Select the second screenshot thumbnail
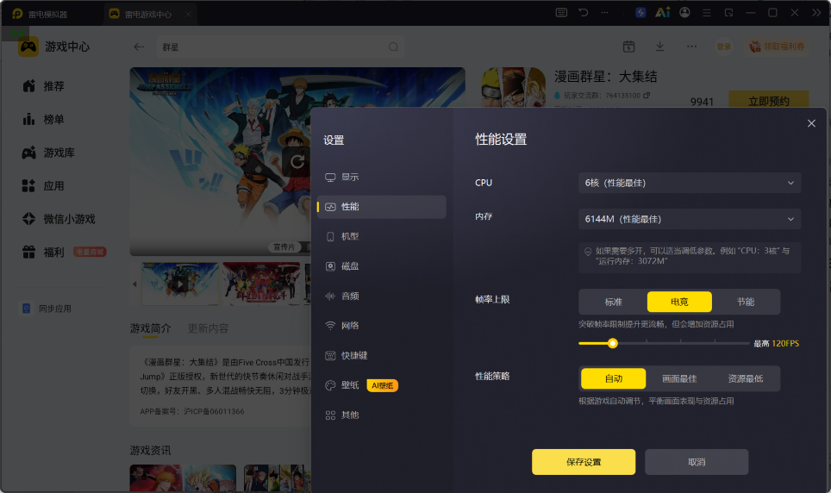 261,284
